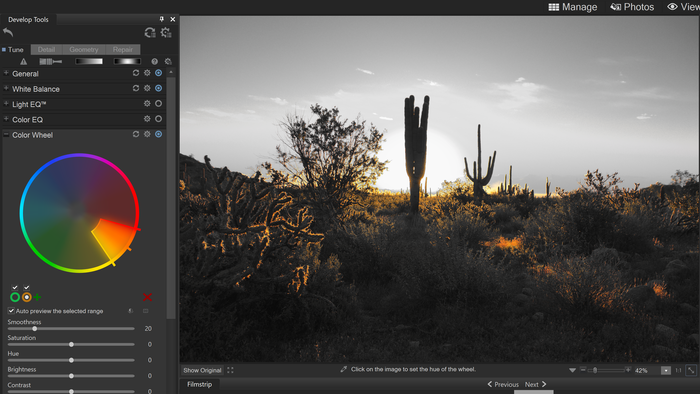Open the develop presets gear icon at panel top
This screenshot has width=700, height=394.
(x=166, y=33)
